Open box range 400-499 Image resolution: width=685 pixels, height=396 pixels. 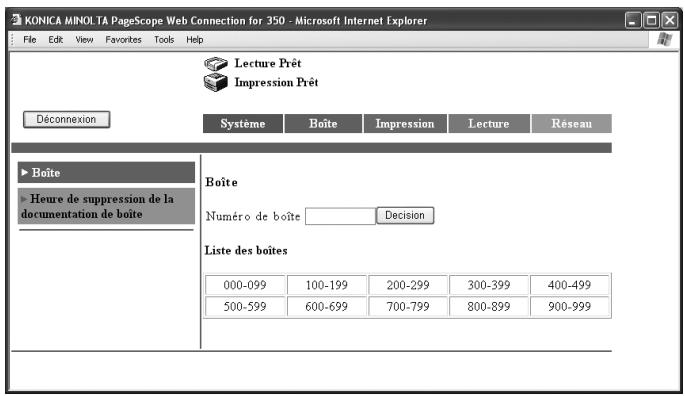[570, 285]
